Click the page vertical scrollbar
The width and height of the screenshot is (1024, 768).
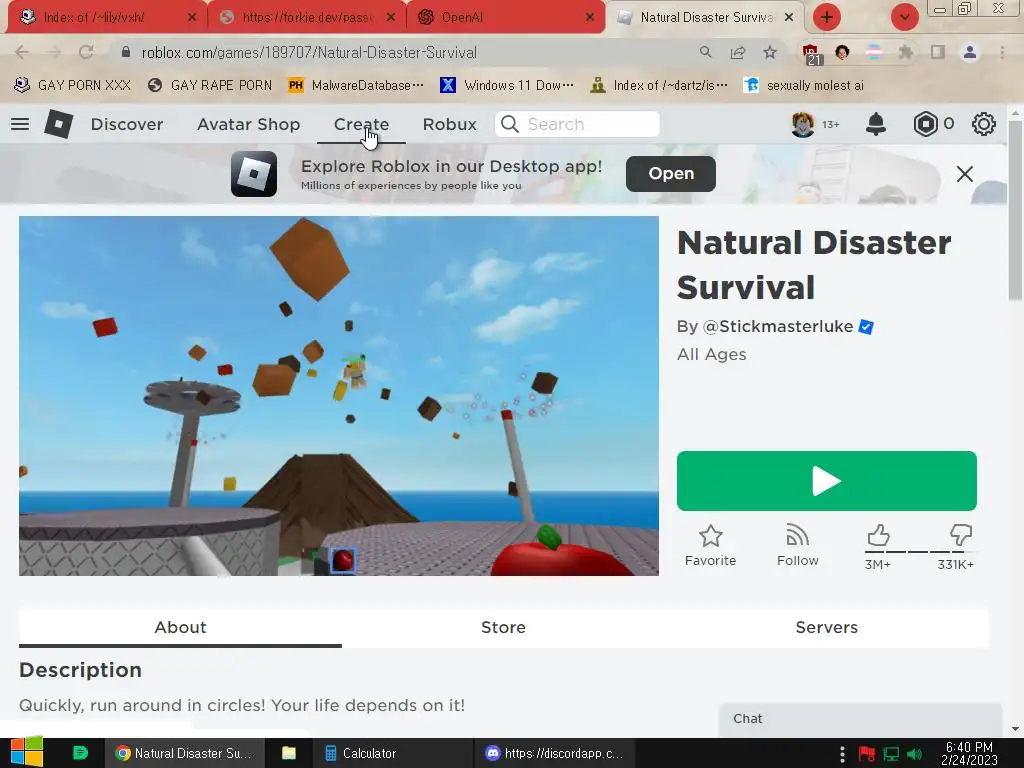(1015, 209)
